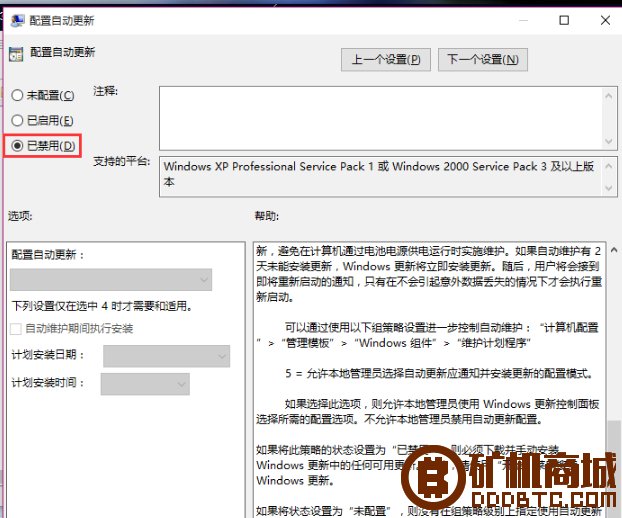The height and width of the screenshot is (518, 622).
Task: Open the 计划安装日期 dropdown
Action: 166,356
